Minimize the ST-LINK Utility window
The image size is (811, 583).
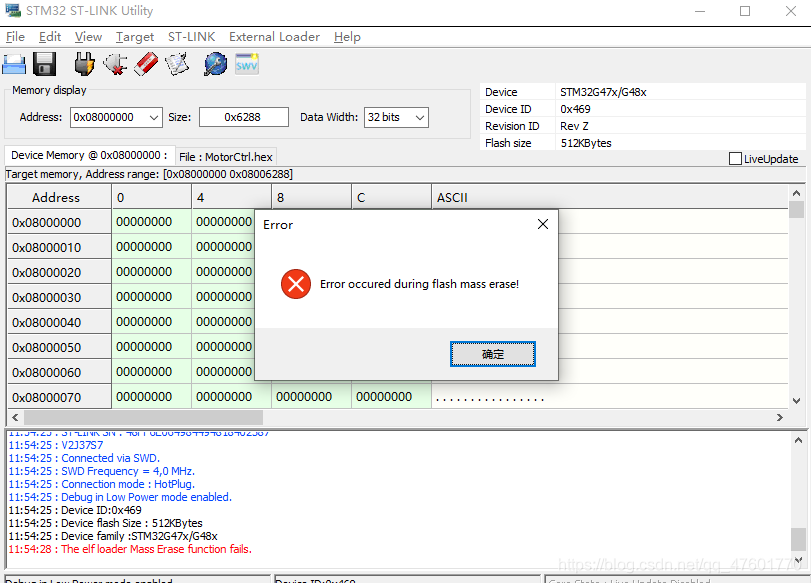700,11
